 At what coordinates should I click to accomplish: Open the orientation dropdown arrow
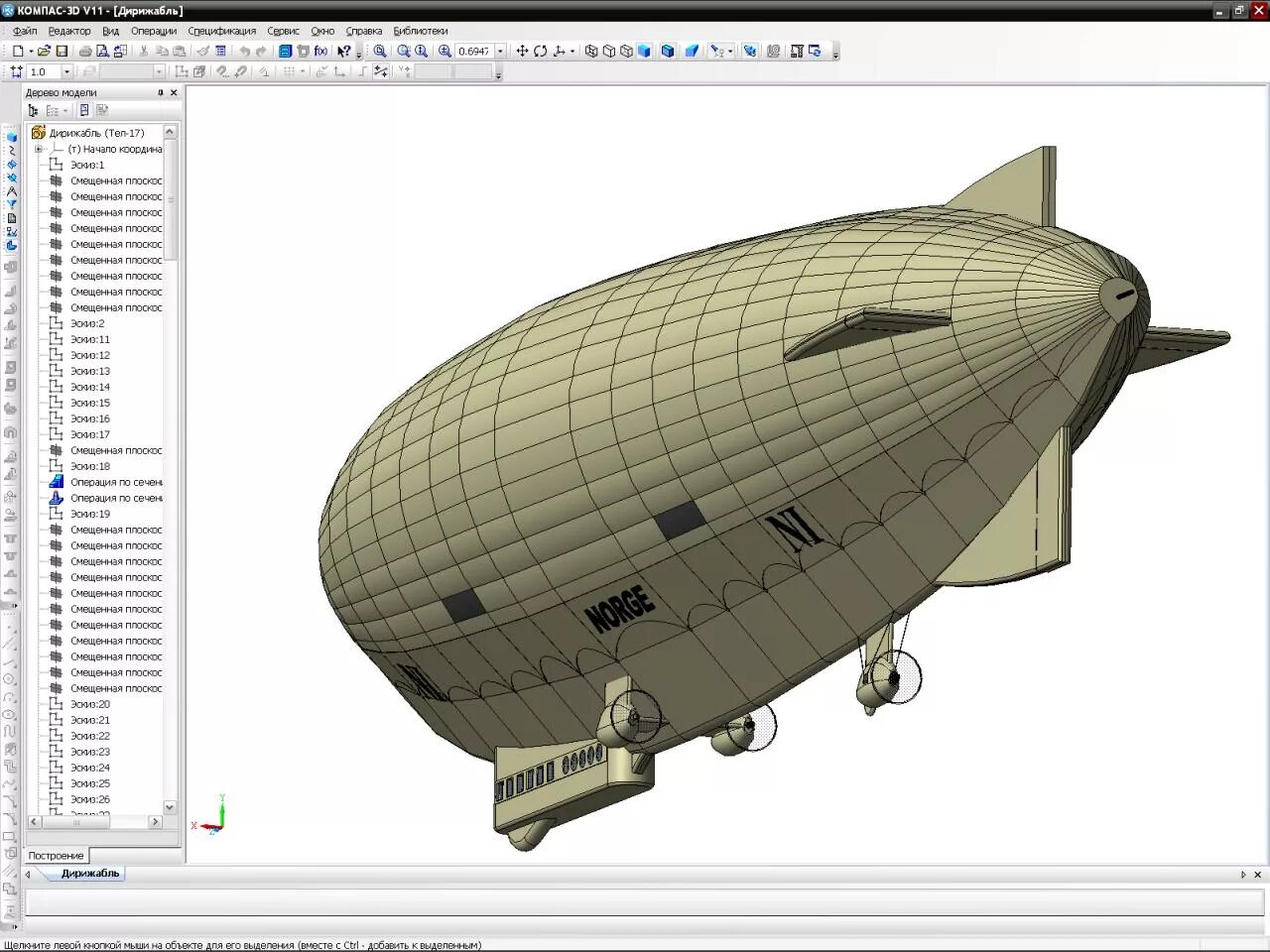[x=572, y=51]
